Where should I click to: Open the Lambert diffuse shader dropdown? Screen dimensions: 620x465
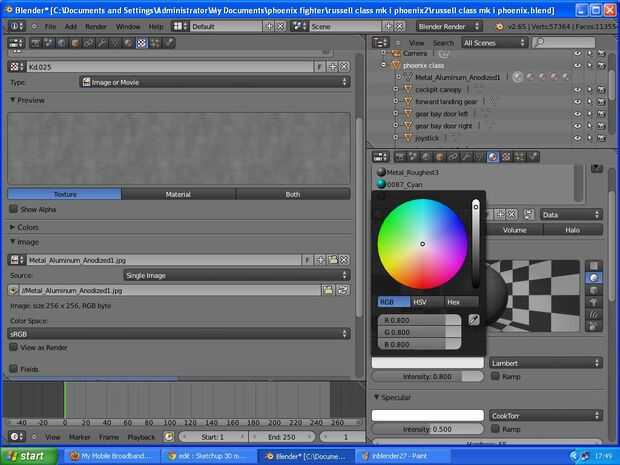pos(546,362)
